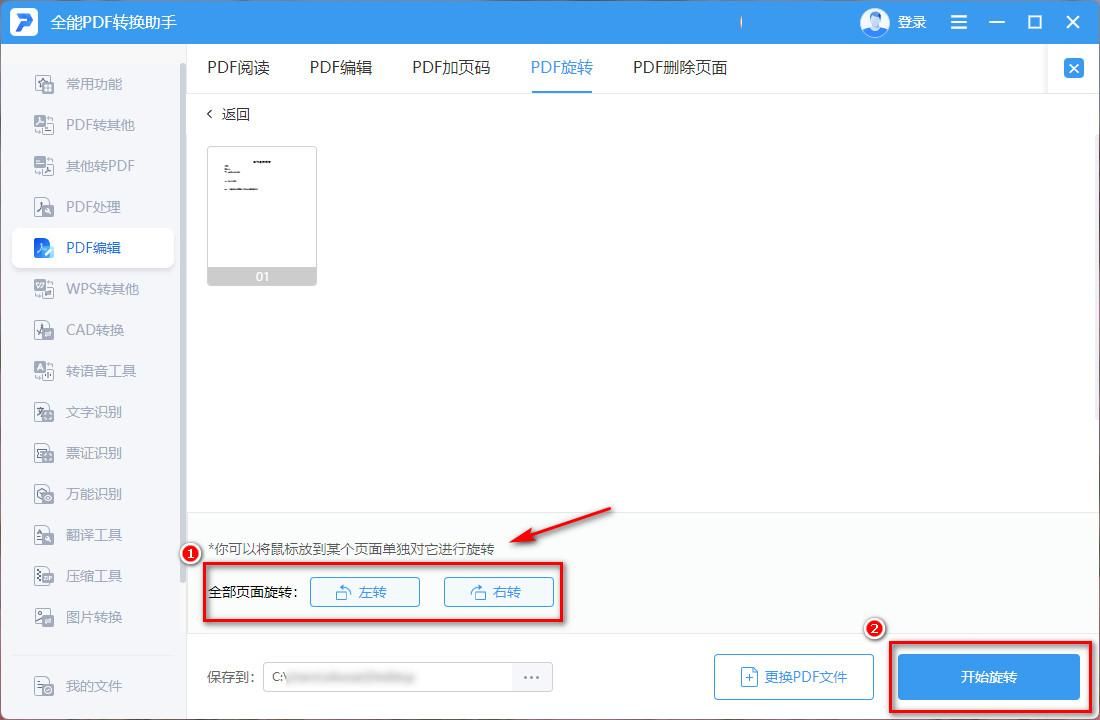Select the 翻译工具 translation tool
This screenshot has height=720, width=1100.
95,535
